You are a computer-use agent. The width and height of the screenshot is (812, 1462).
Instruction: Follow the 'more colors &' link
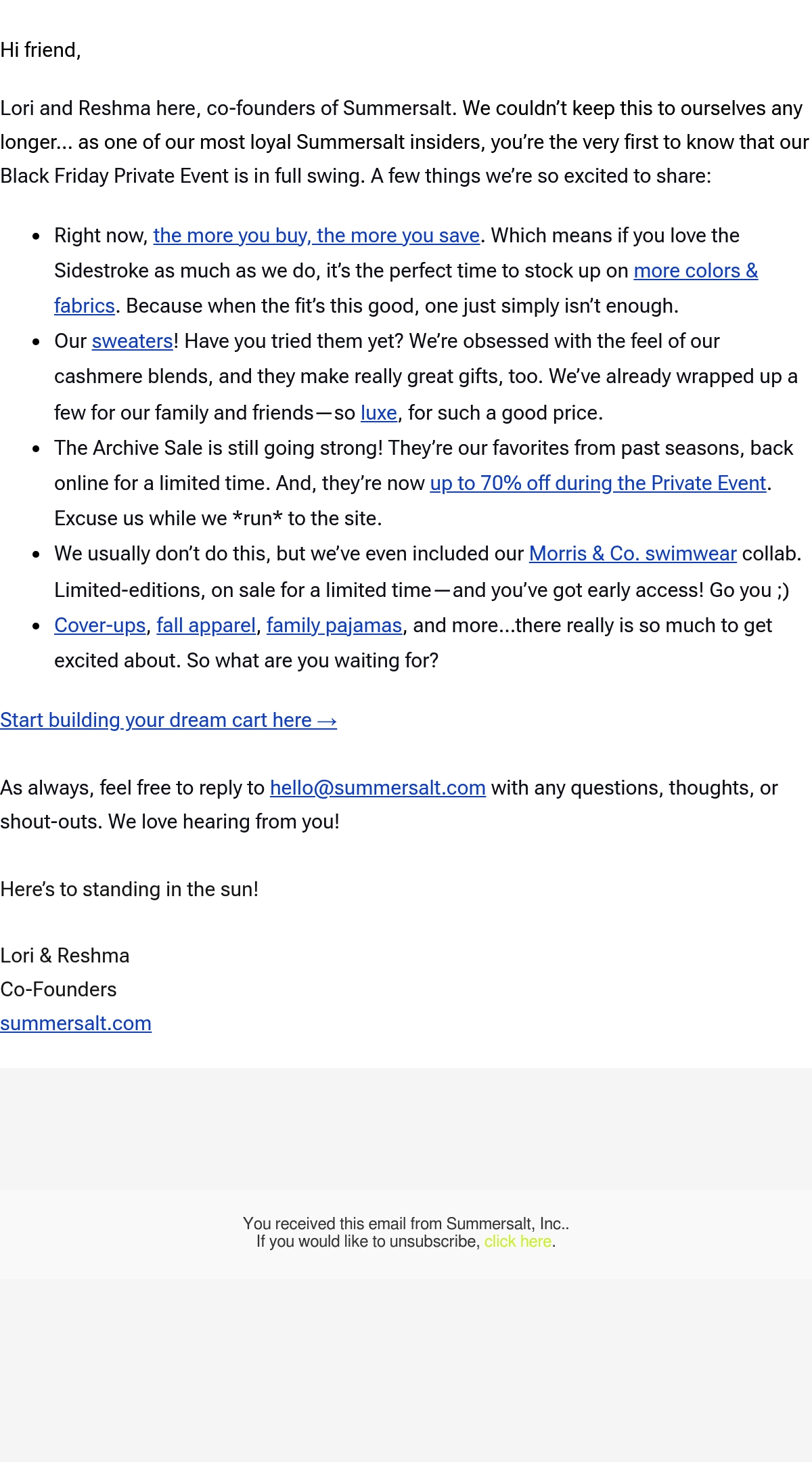(696, 271)
